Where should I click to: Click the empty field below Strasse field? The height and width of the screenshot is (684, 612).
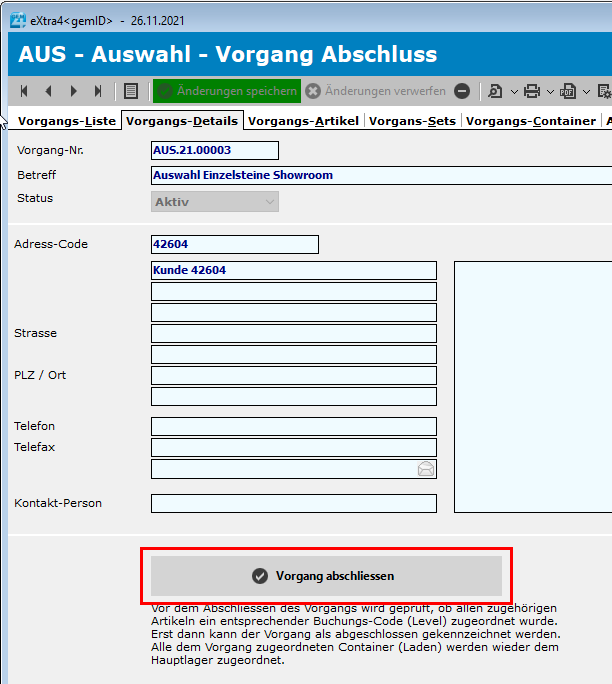[x=294, y=354]
